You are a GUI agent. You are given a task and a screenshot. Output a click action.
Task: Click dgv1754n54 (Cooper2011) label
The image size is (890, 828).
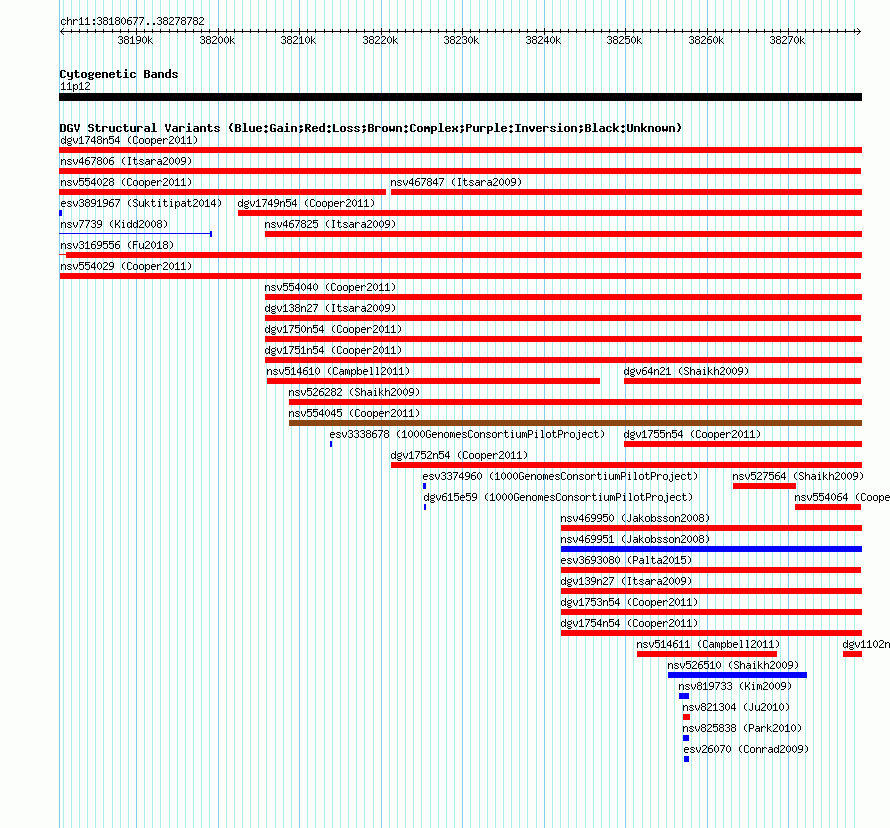click(629, 623)
